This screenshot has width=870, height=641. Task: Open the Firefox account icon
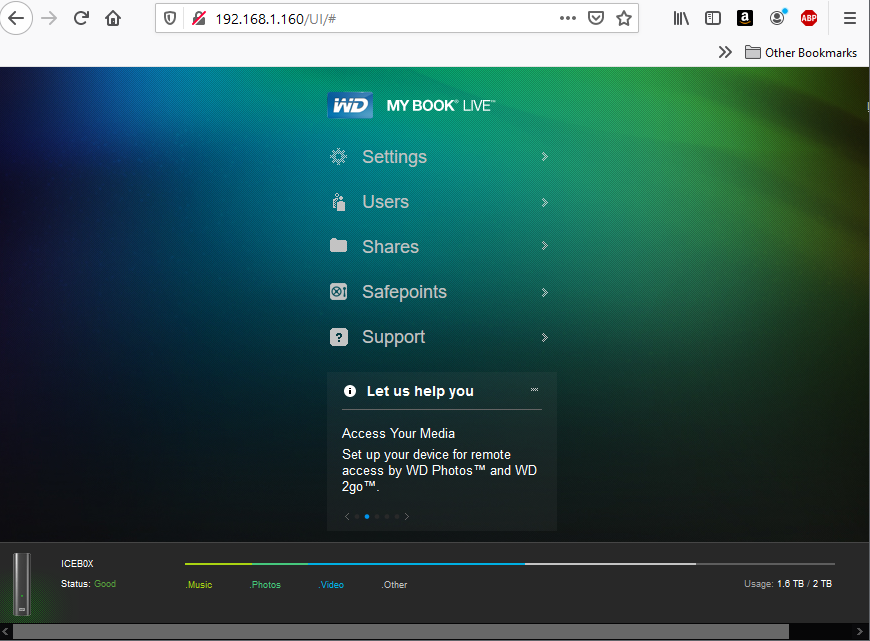pos(777,18)
